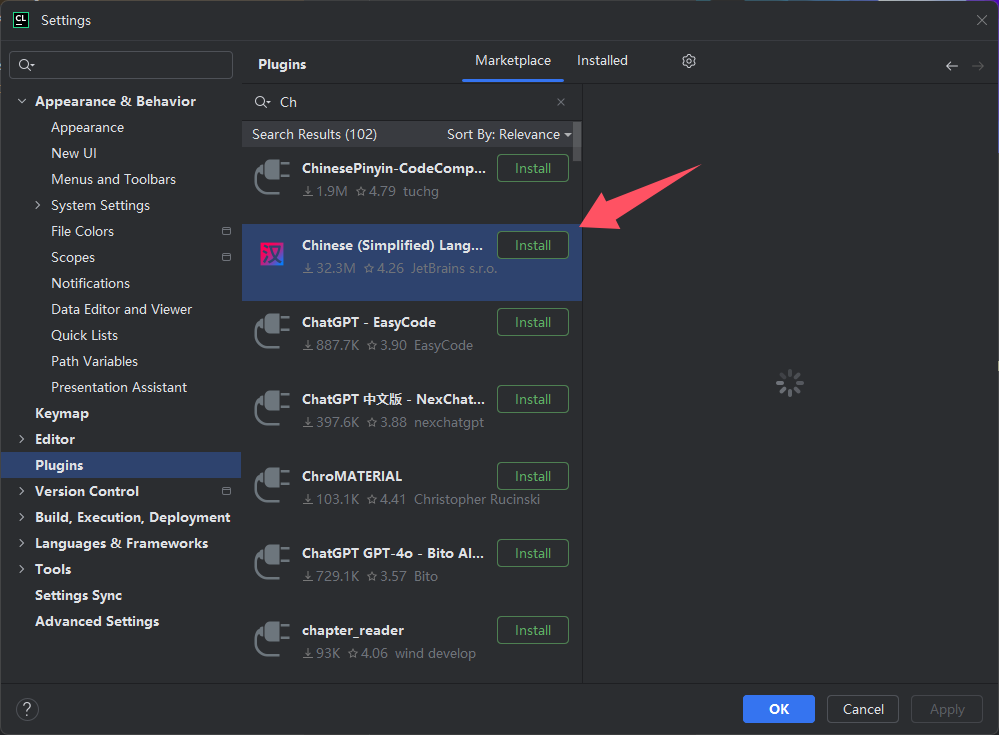This screenshot has width=999, height=735.
Task: Click ChinesePinyin-CodeCompletion plugin icon
Action: tap(272, 178)
